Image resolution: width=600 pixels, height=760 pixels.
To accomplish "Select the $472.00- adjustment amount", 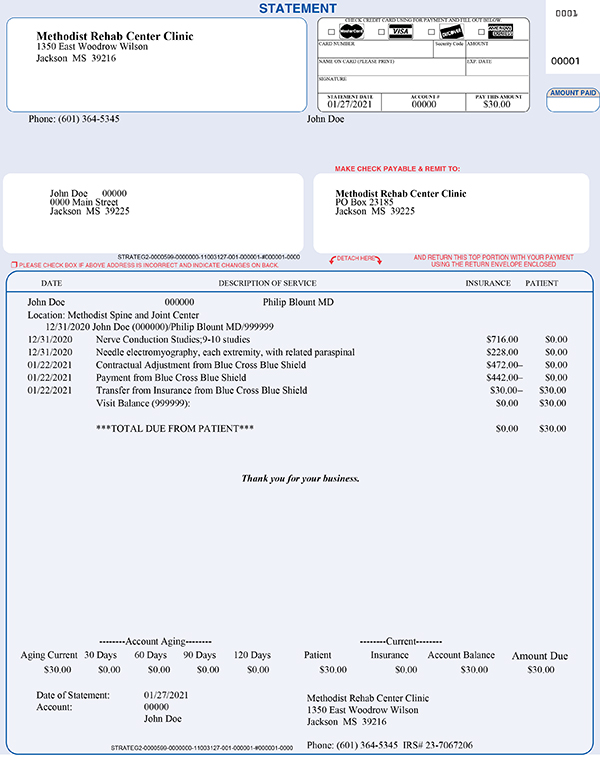I will (x=505, y=365).
